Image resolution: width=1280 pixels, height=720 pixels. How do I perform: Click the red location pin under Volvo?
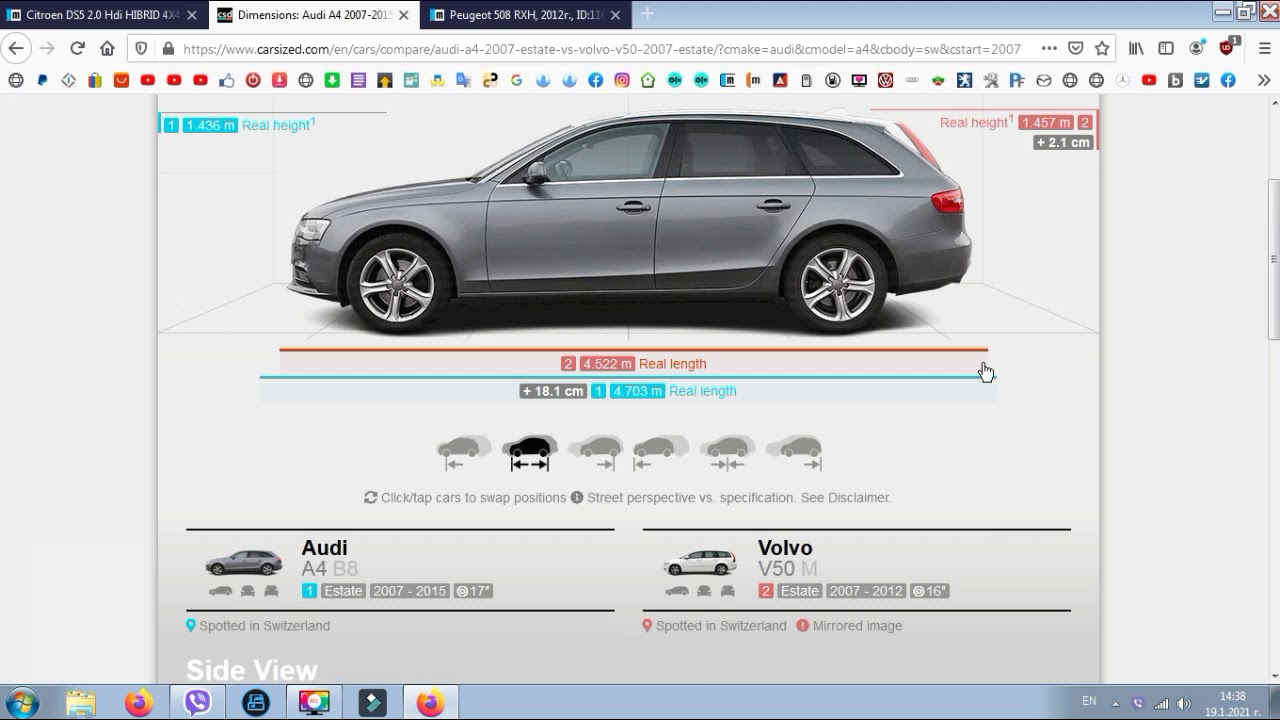(x=648, y=625)
